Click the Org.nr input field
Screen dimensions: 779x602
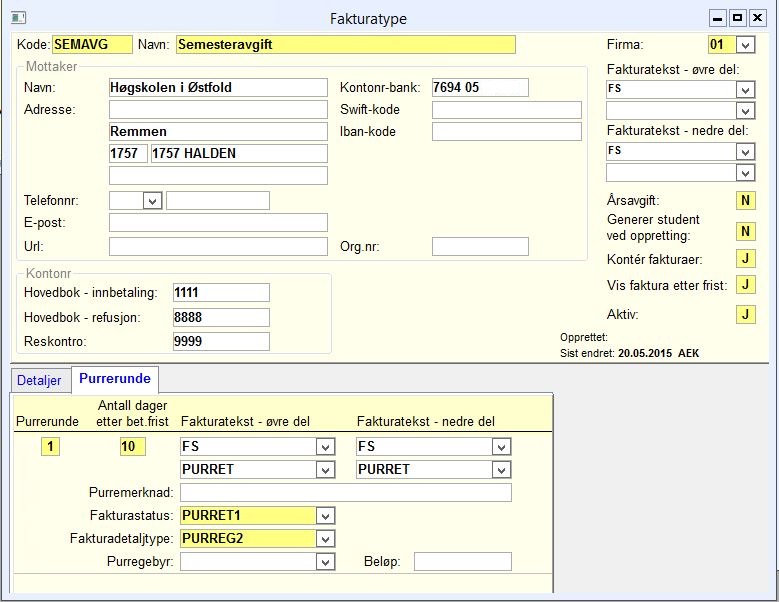pyautogui.click(x=480, y=246)
